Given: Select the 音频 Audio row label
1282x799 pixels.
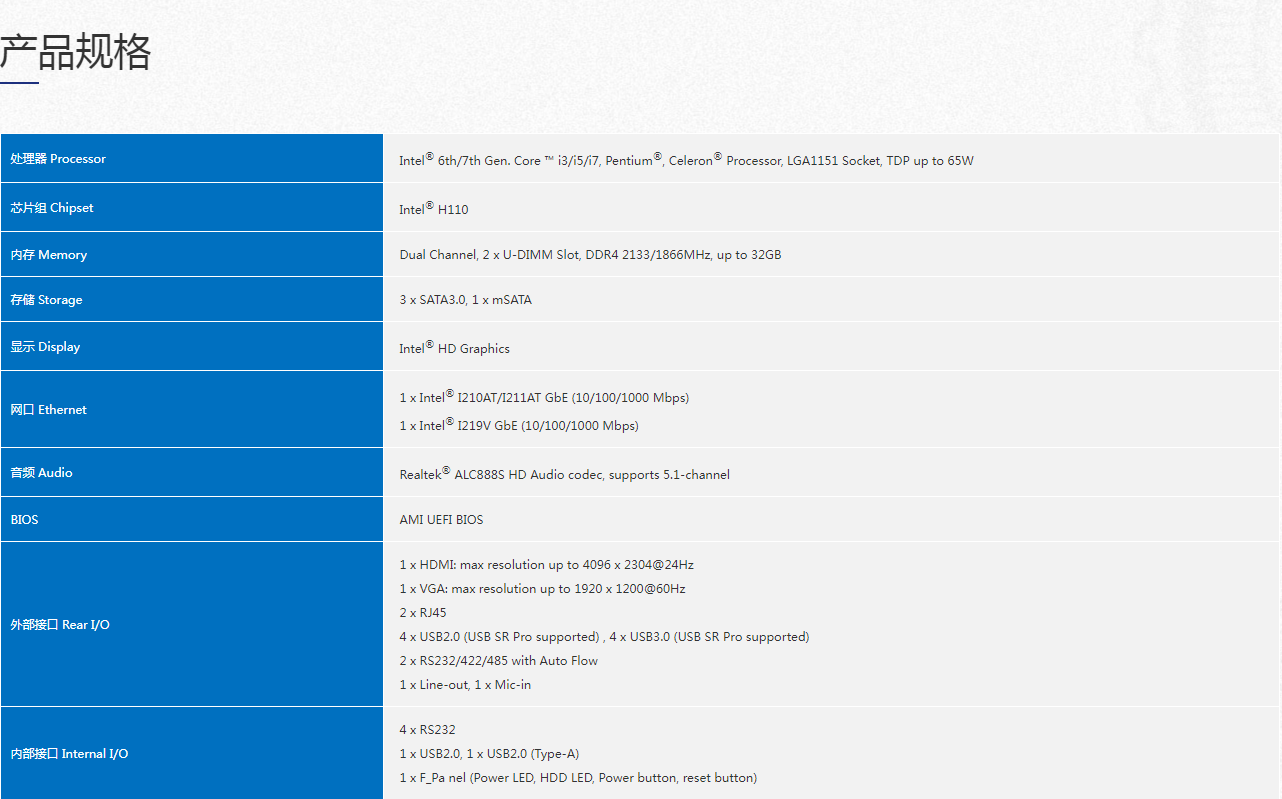Looking at the screenshot, I should (42, 473).
